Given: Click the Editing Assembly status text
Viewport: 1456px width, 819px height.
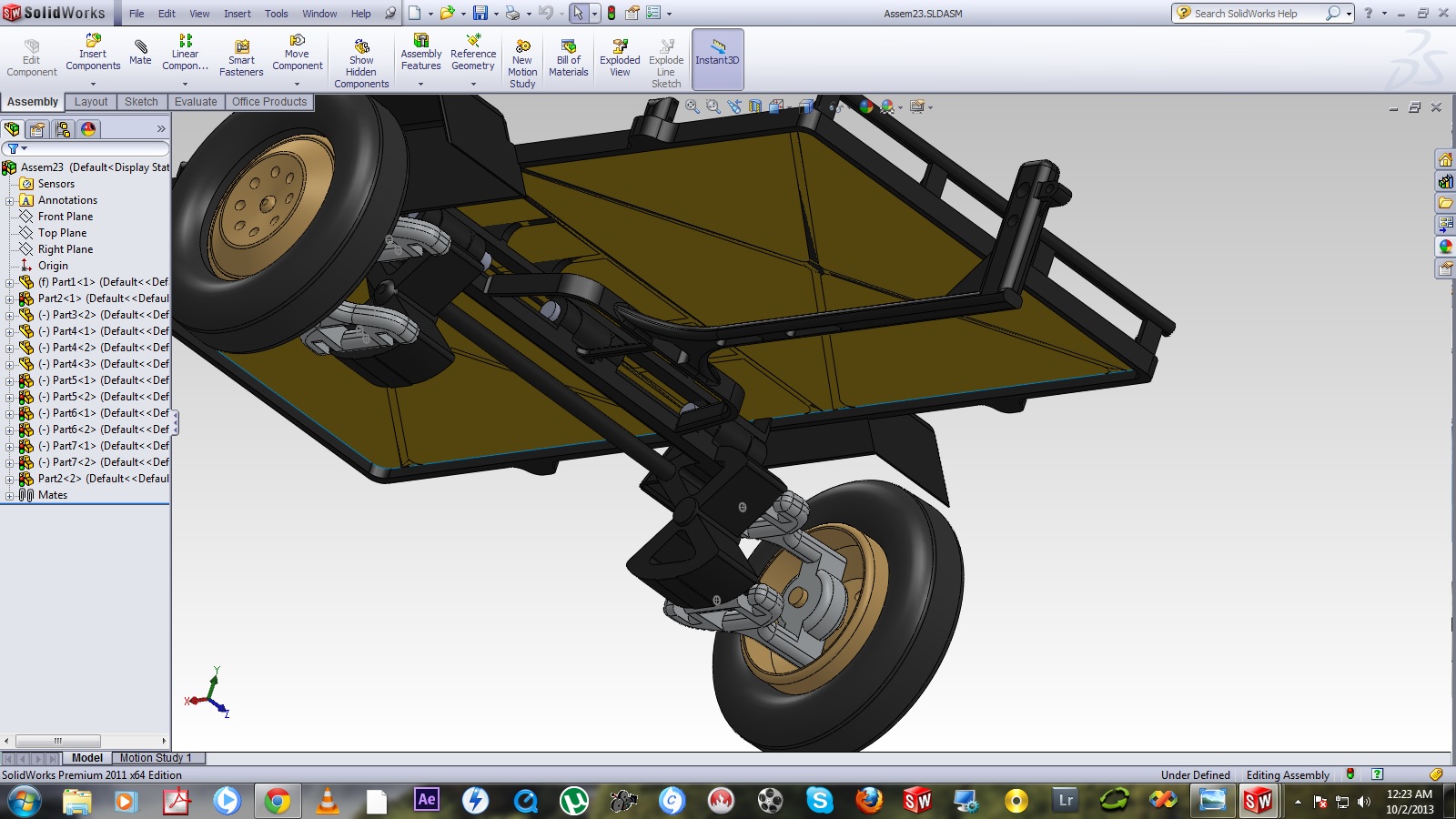Looking at the screenshot, I should click(x=1288, y=775).
